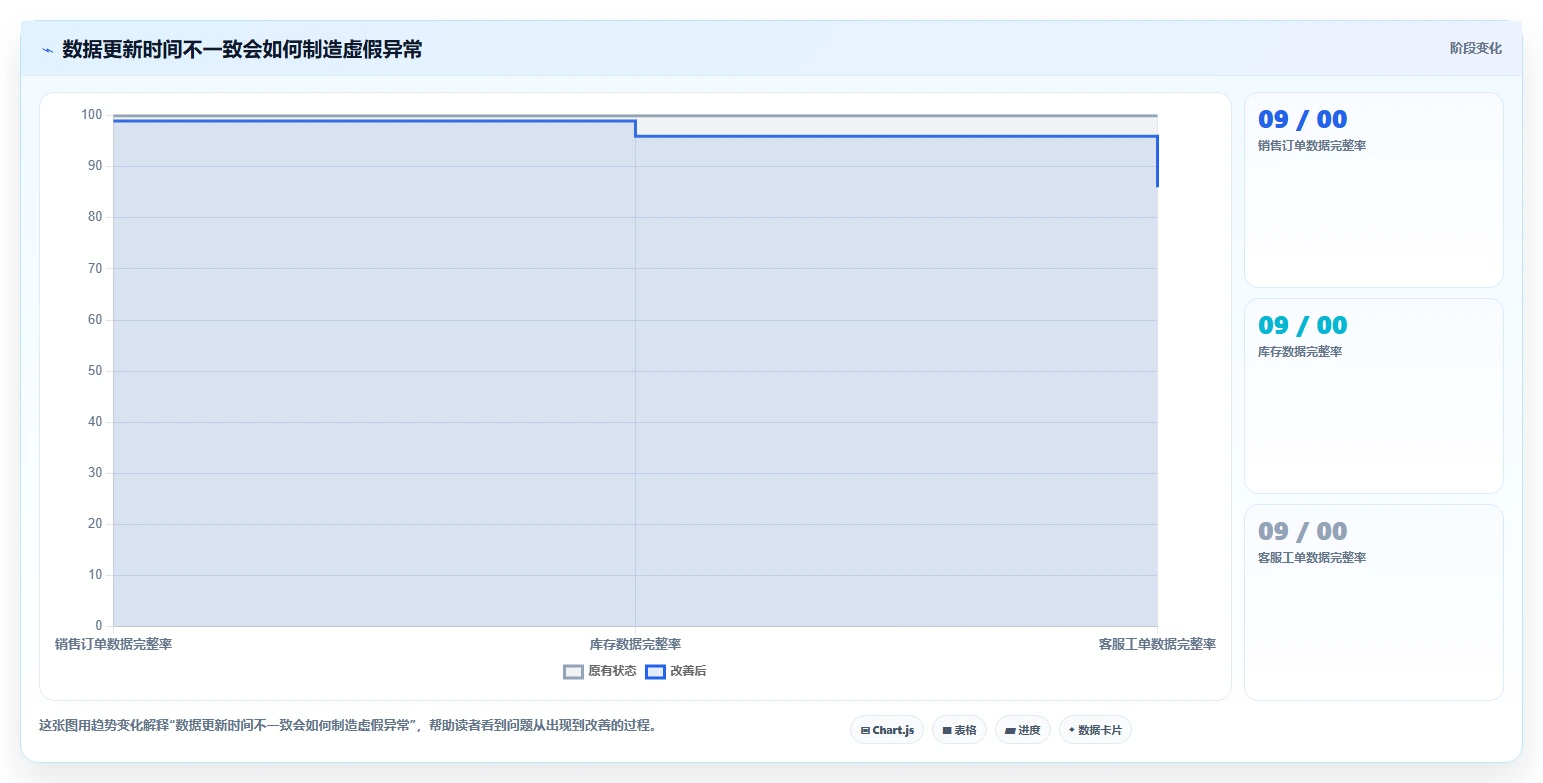Select the 数据卡片 tag
Viewport: 1543px width, 783px height.
pos(1095,730)
